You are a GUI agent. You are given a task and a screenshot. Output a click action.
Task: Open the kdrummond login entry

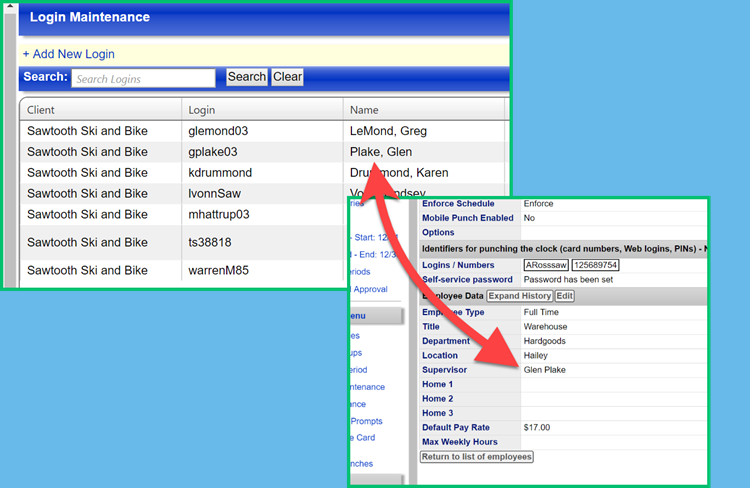click(x=220, y=173)
